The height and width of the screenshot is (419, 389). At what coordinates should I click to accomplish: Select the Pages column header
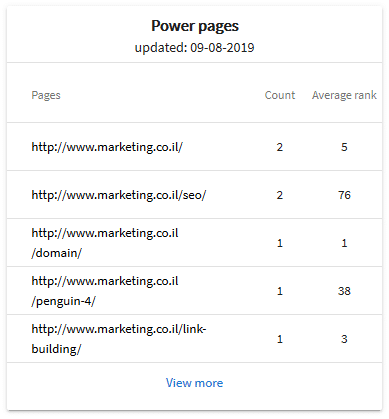tap(46, 95)
